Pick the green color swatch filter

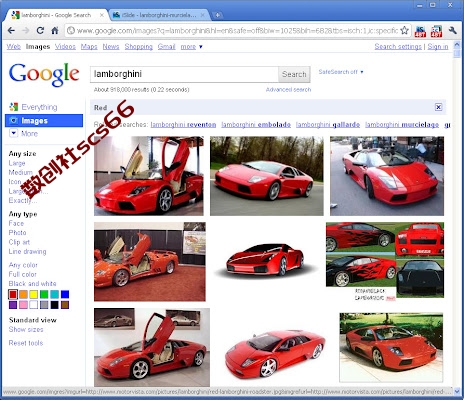click(x=44, y=294)
